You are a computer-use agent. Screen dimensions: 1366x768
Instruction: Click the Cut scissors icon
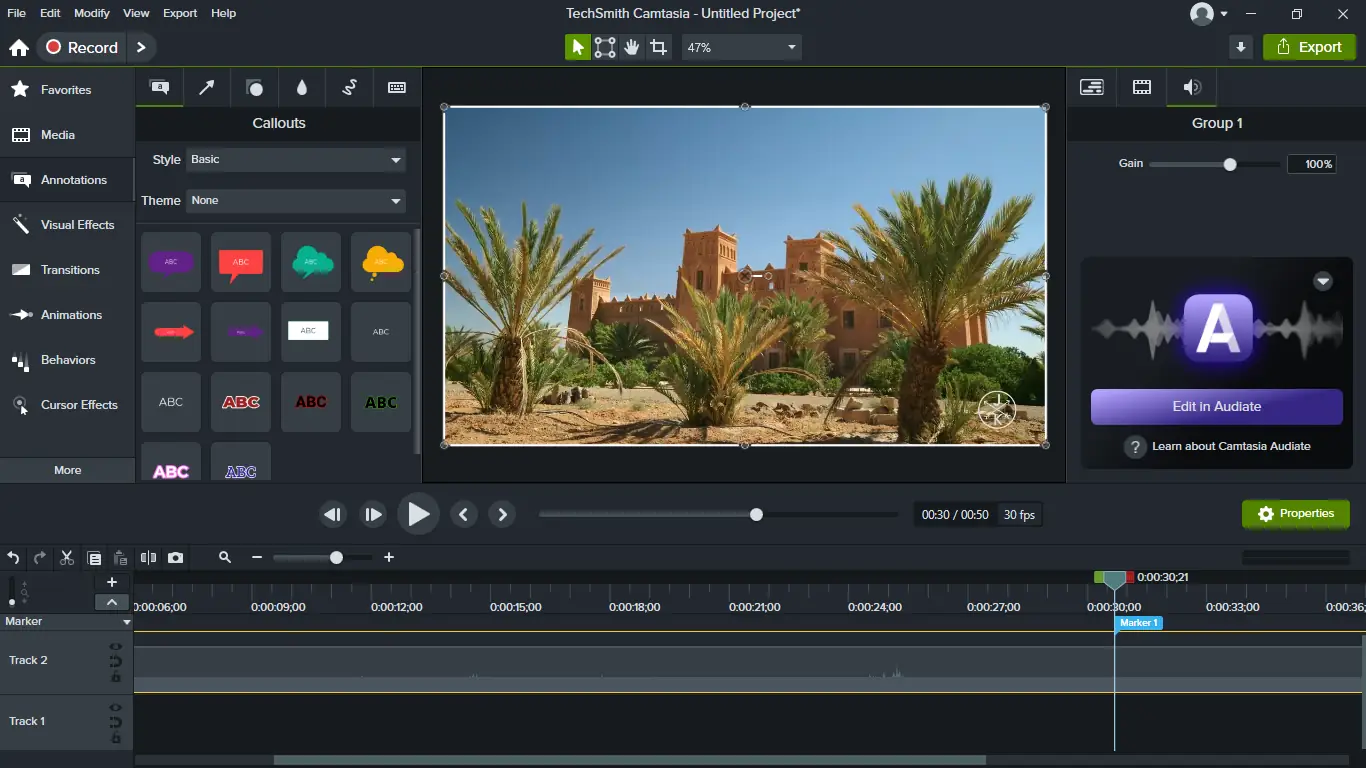(67, 558)
